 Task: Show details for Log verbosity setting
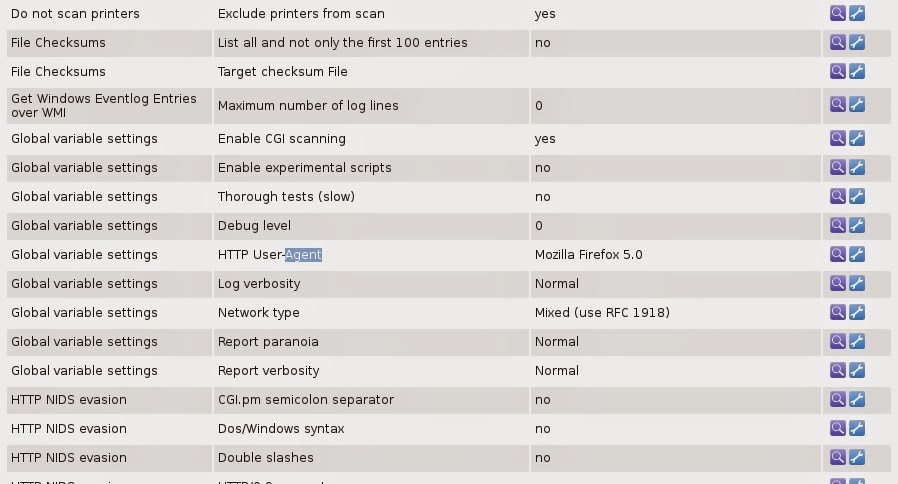click(838, 284)
